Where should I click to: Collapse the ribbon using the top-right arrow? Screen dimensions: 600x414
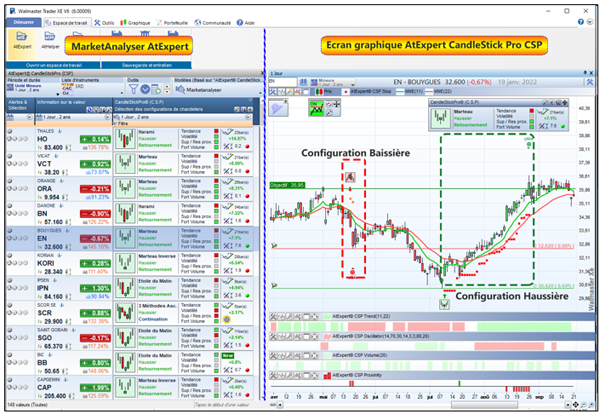coord(591,22)
